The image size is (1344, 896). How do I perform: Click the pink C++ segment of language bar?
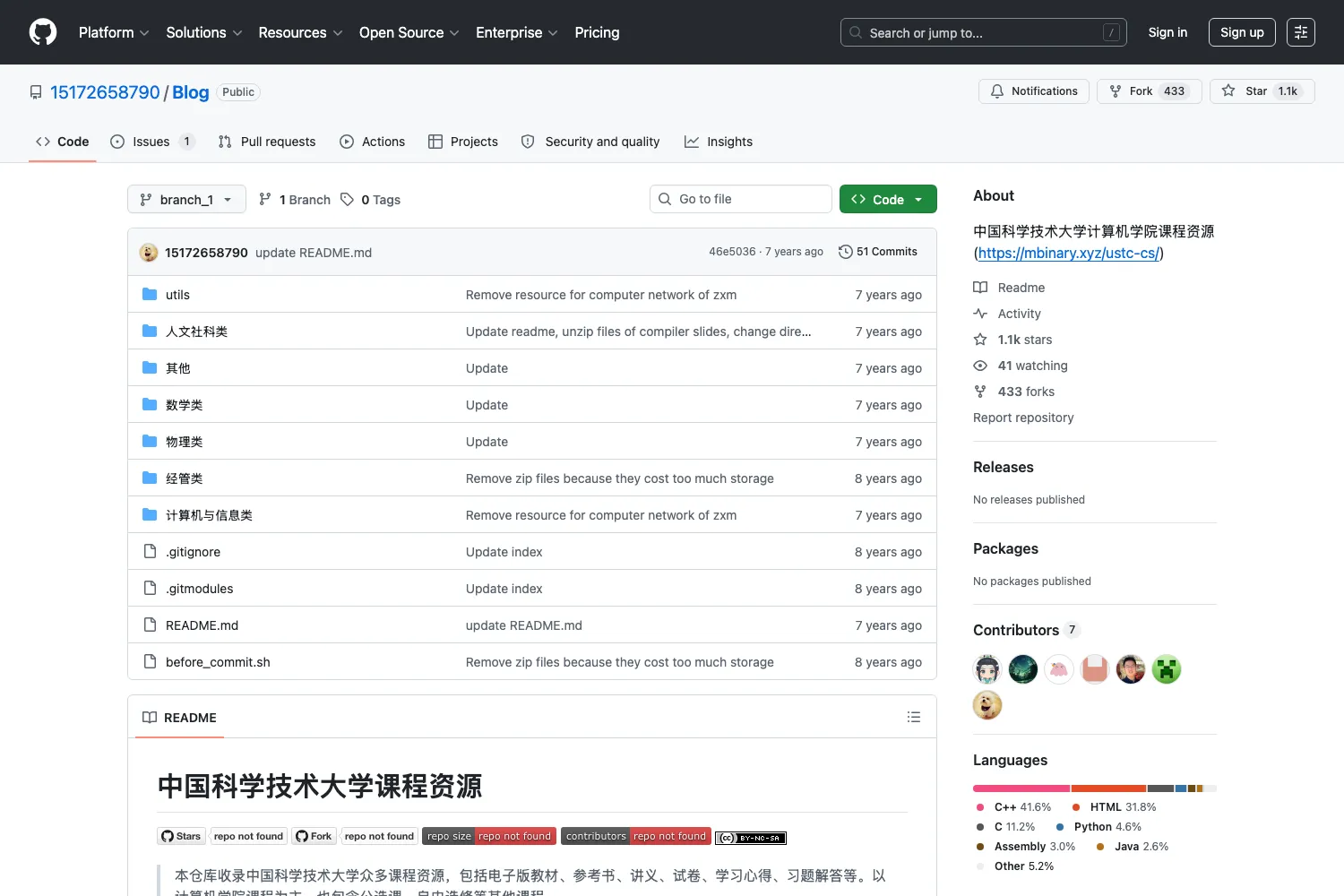point(1021,788)
